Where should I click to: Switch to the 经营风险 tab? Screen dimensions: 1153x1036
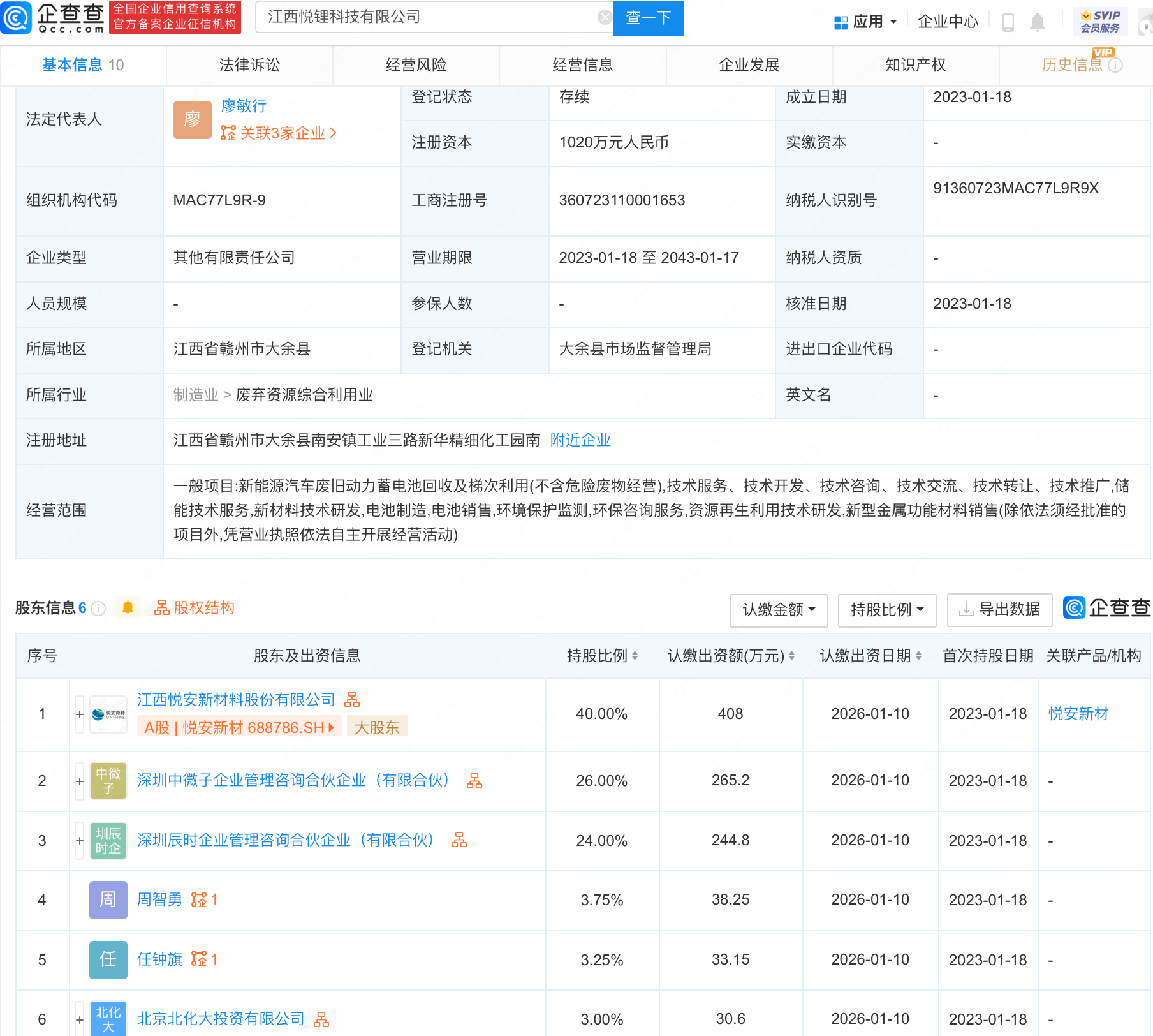click(416, 65)
